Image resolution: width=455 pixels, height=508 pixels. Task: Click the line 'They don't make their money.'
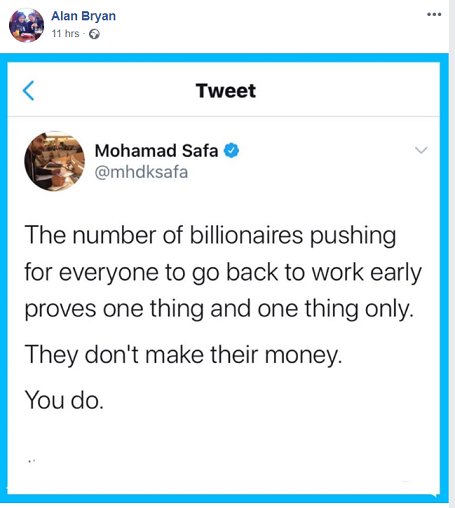click(x=183, y=355)
